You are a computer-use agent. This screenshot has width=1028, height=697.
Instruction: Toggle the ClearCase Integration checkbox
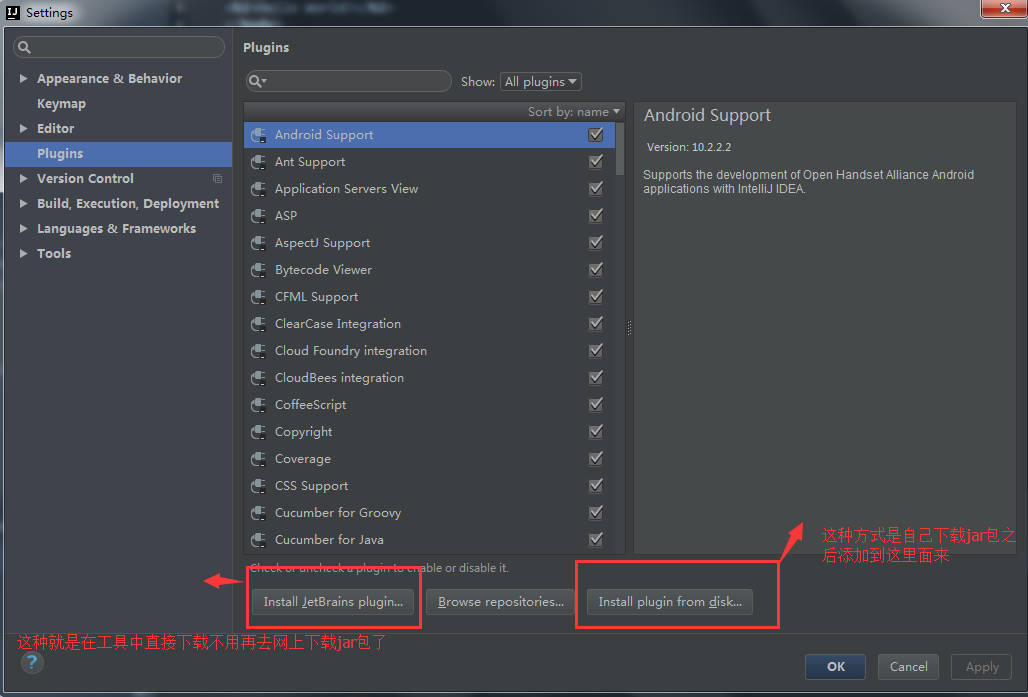[x=596, y=323]
